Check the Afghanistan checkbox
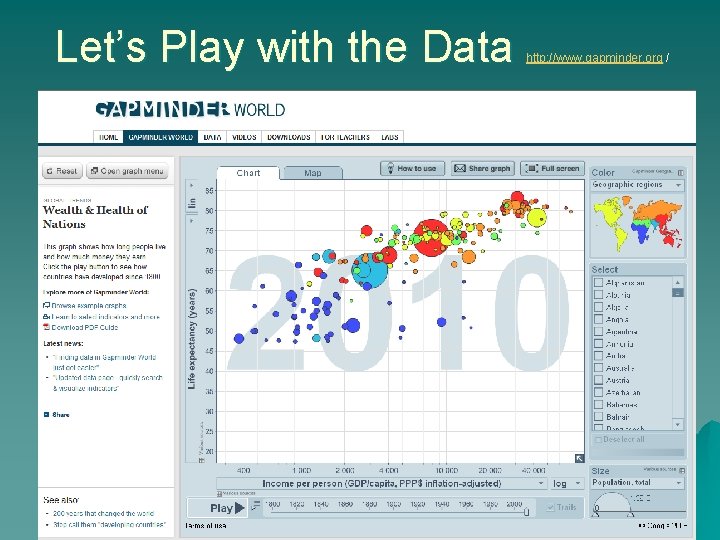The width and height of the screenshot is (720, 540). tap(598, 282)
